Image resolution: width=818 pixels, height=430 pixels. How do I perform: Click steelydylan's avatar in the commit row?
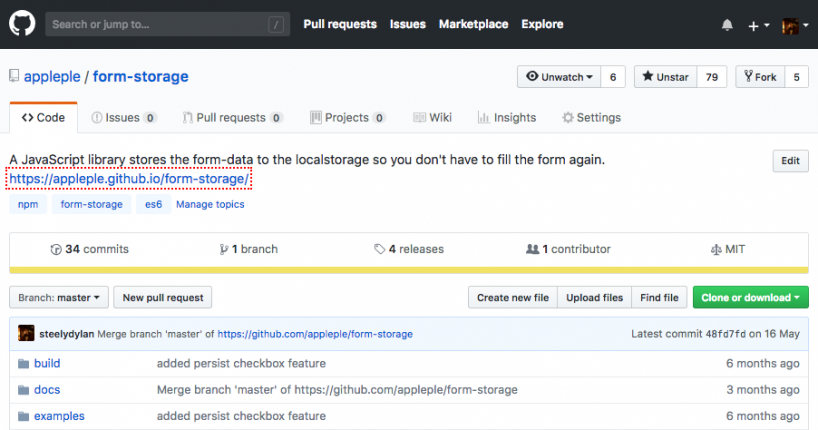(26, 333)
